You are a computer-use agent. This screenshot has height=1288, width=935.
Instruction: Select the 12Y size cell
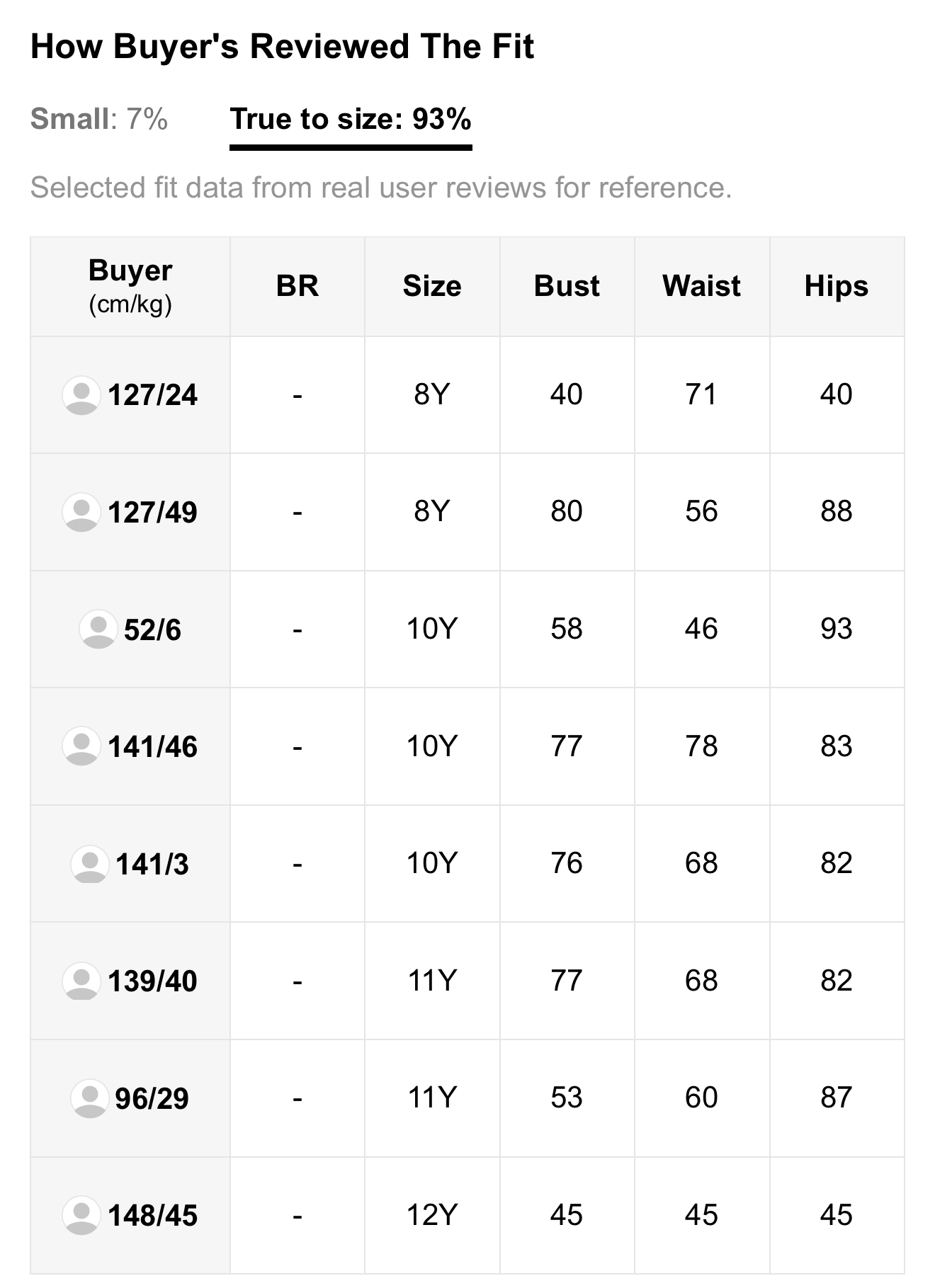tap(432, 1215)
